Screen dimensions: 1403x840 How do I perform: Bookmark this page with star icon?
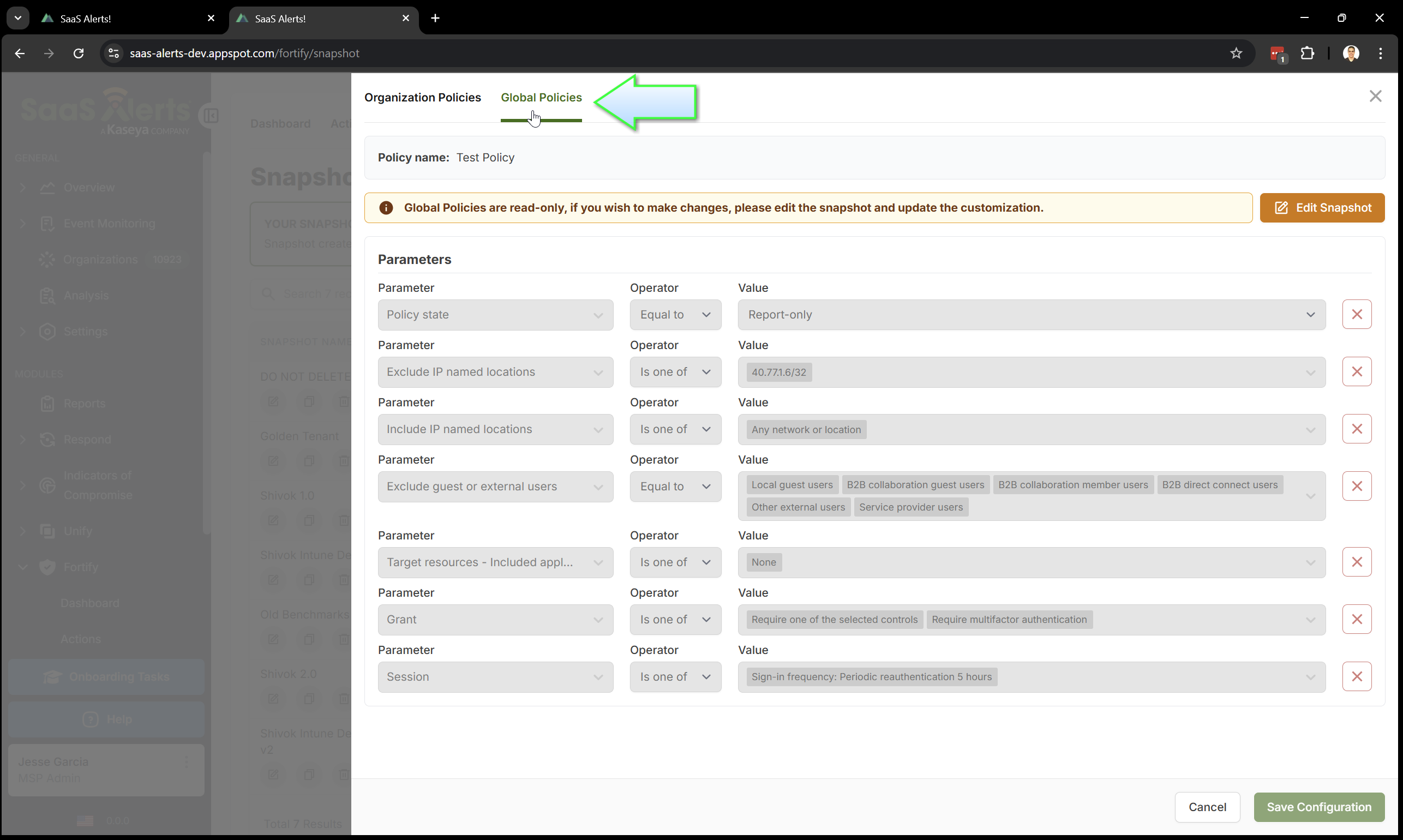point(1236,53)
